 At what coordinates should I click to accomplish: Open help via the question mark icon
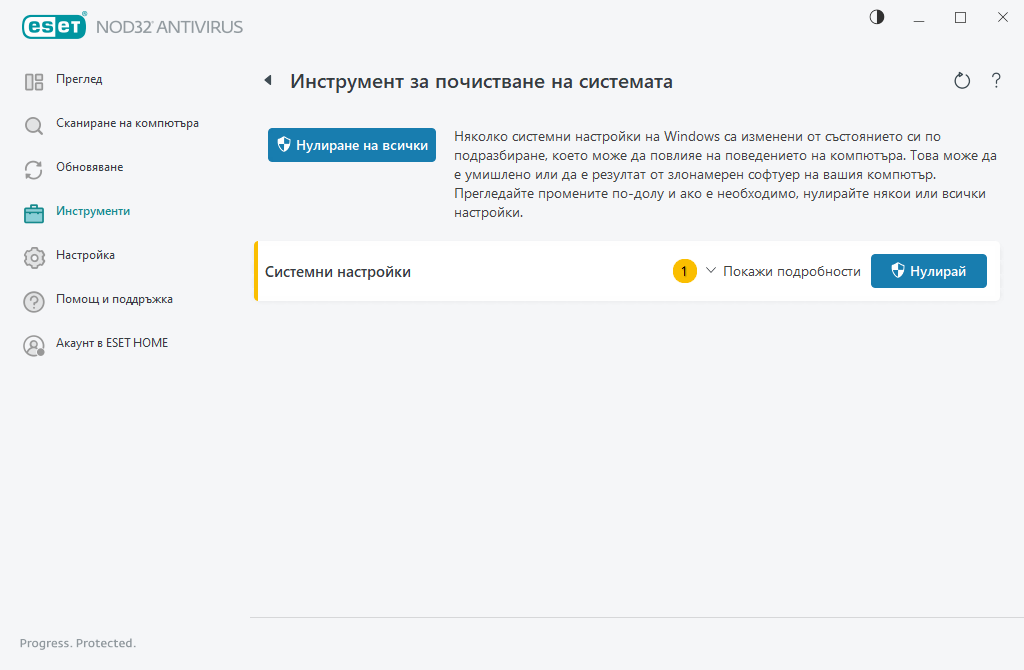[x=996, y=80]
